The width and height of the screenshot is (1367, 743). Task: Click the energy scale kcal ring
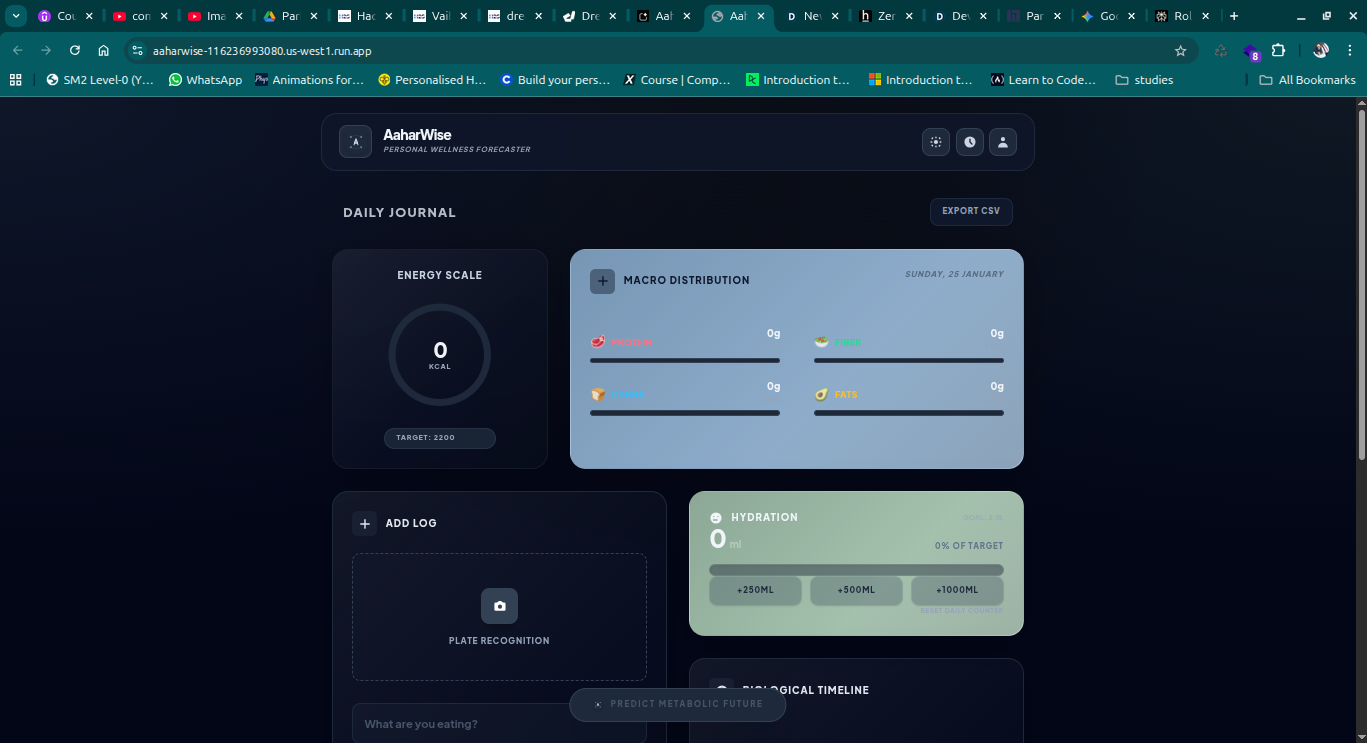tap(440, 355)
